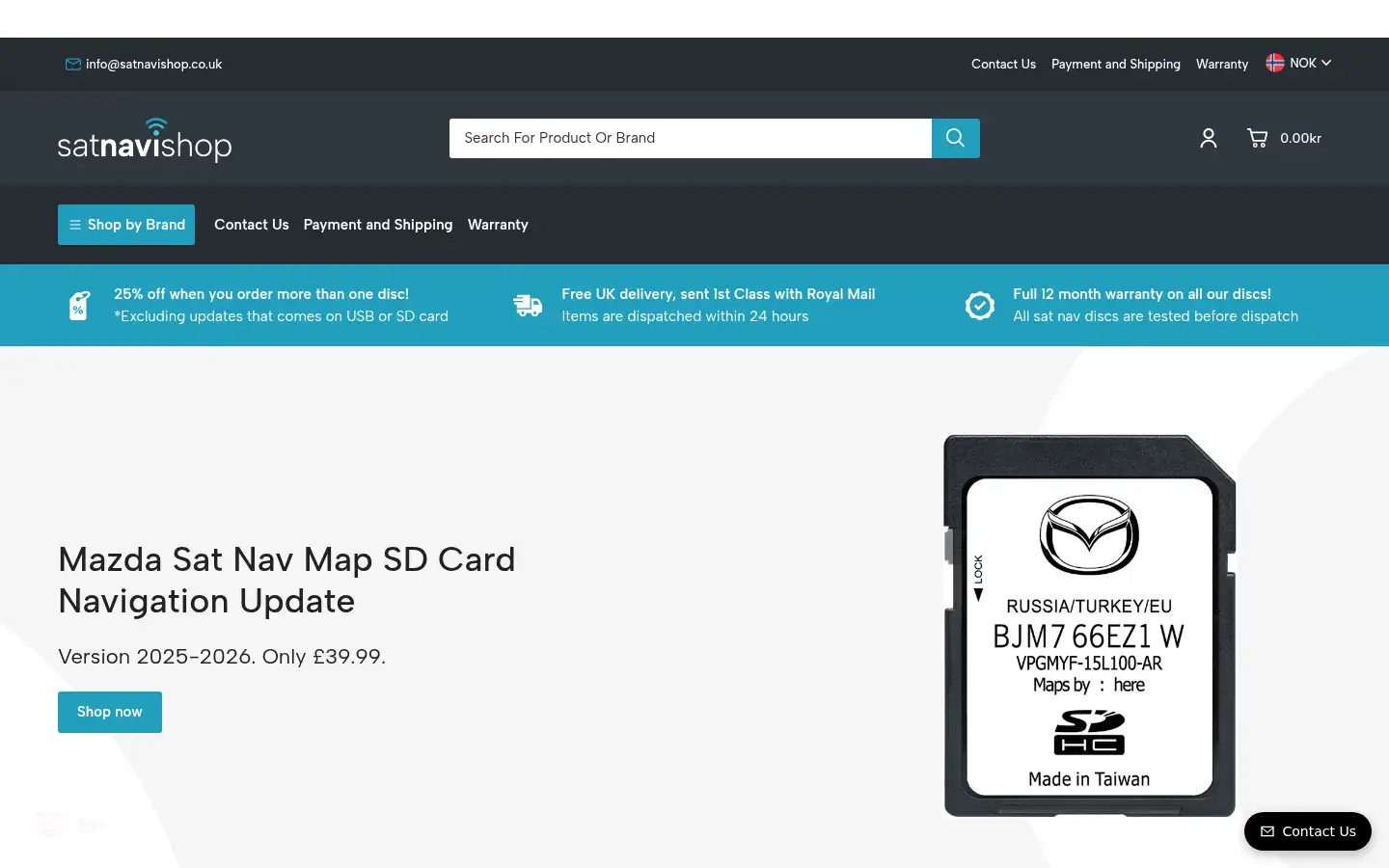Viewport: 1389px width, 868px height.
Task: Open the floating Contact Us chat button
Action: pos(1308,831)
